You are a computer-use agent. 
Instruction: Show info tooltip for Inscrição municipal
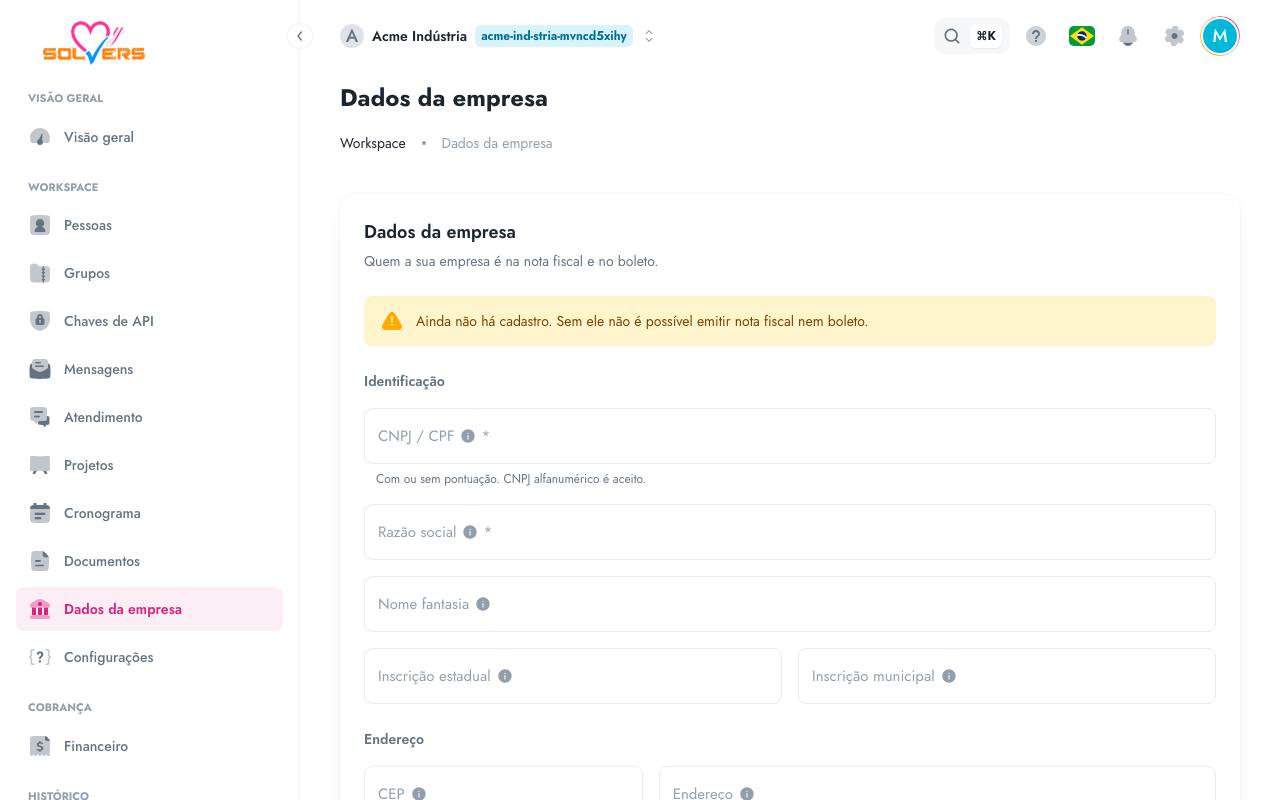point(949,676)
